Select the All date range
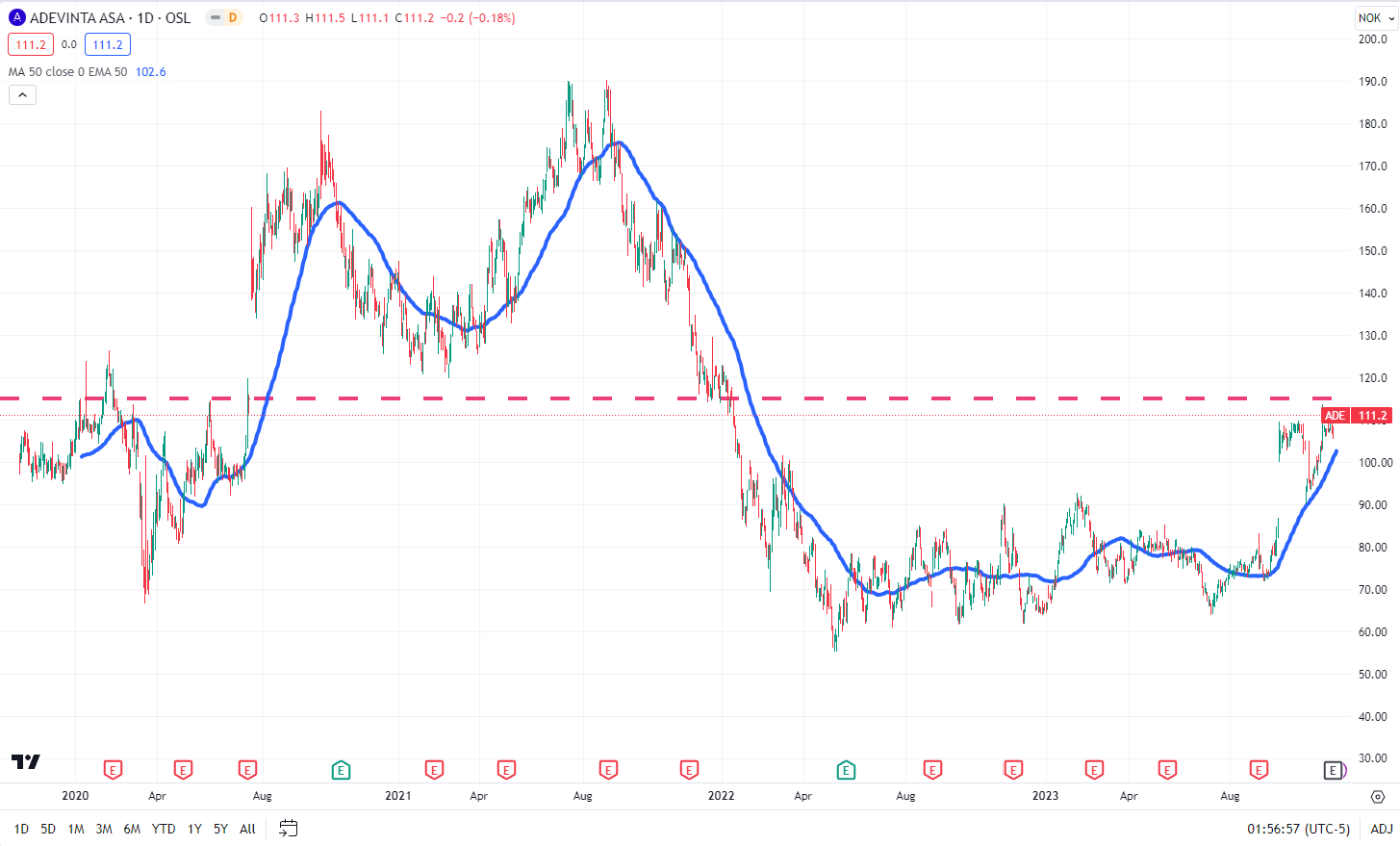This screenshot has width=1400, height=846. coord(247,829)
